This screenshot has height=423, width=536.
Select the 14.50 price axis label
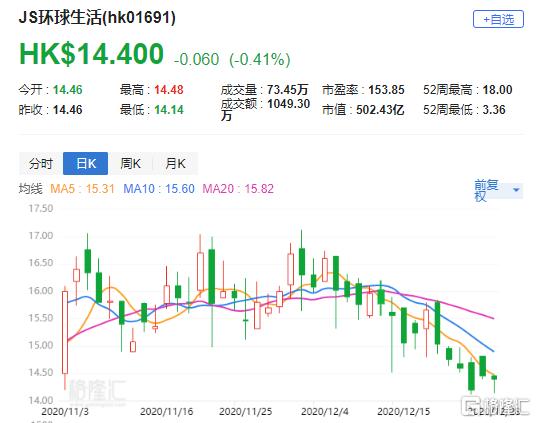click(x=41, y=372)
